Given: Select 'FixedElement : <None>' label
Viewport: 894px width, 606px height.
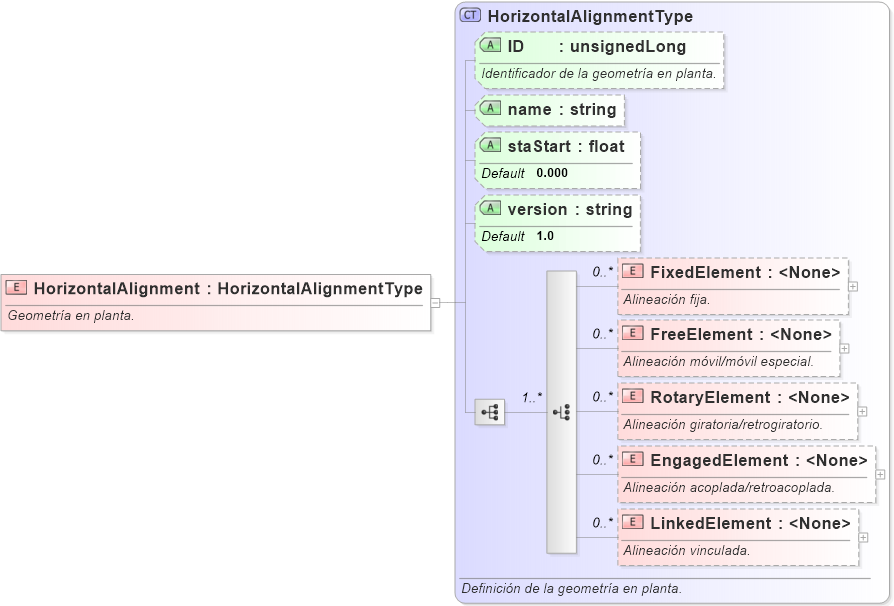Looking at the screenshot, I should point(745,273).
